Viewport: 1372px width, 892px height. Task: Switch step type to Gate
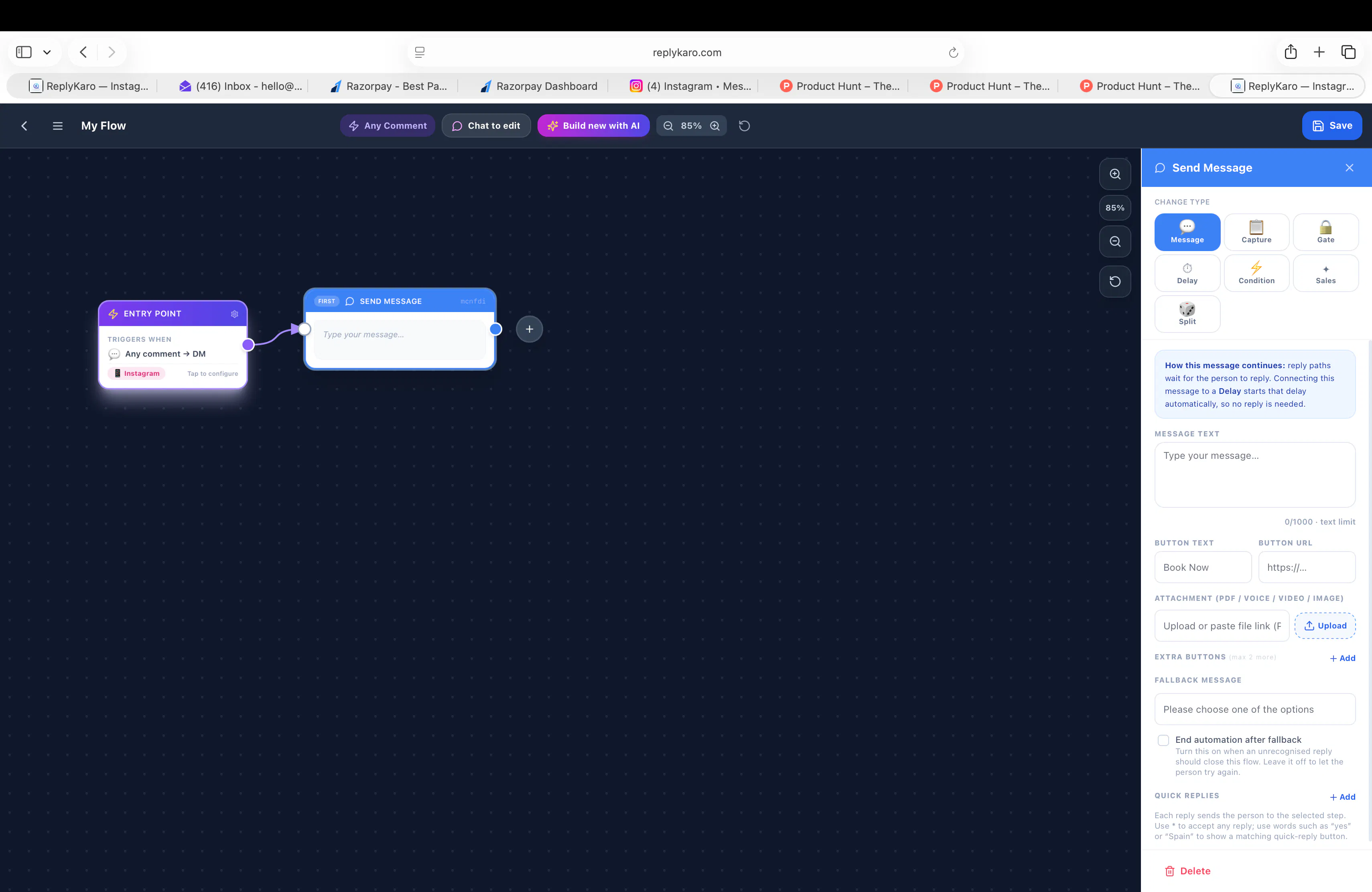click(x=1325, y=232)
